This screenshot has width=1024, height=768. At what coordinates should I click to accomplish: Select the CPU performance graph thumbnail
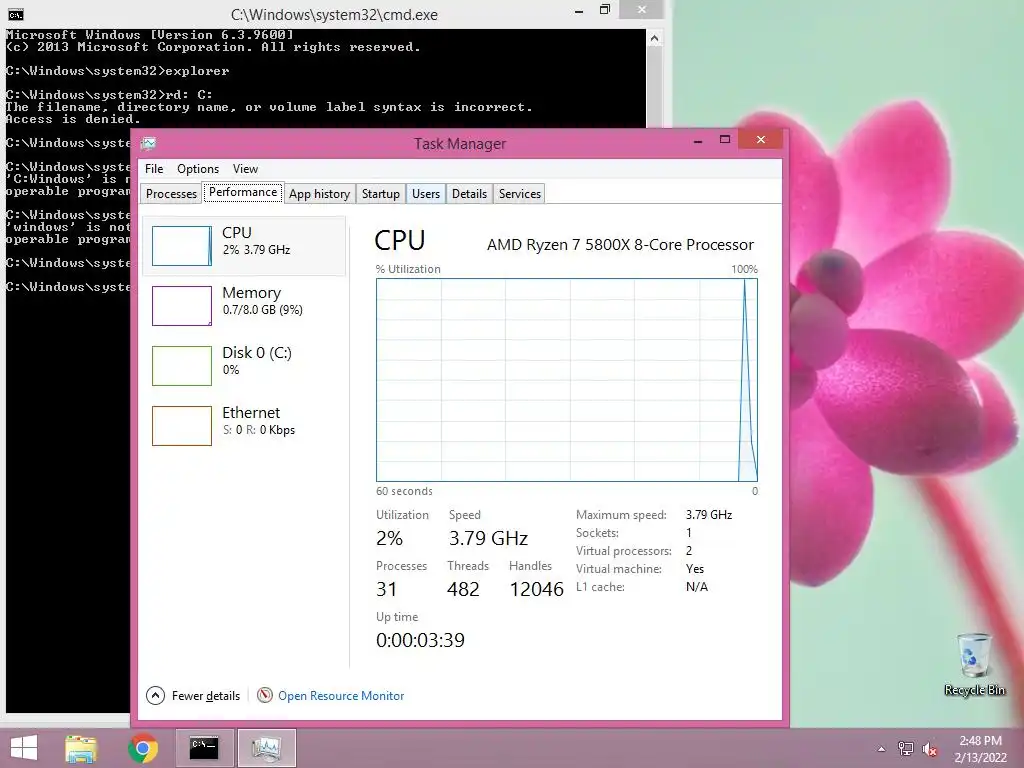(x=182, y=246)
